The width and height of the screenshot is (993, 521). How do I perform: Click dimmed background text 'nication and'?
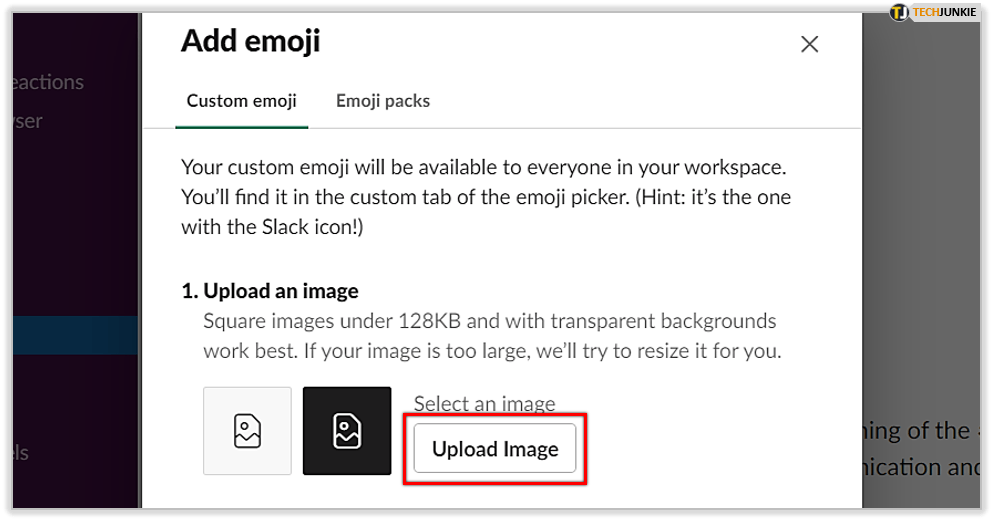[917, 467]
